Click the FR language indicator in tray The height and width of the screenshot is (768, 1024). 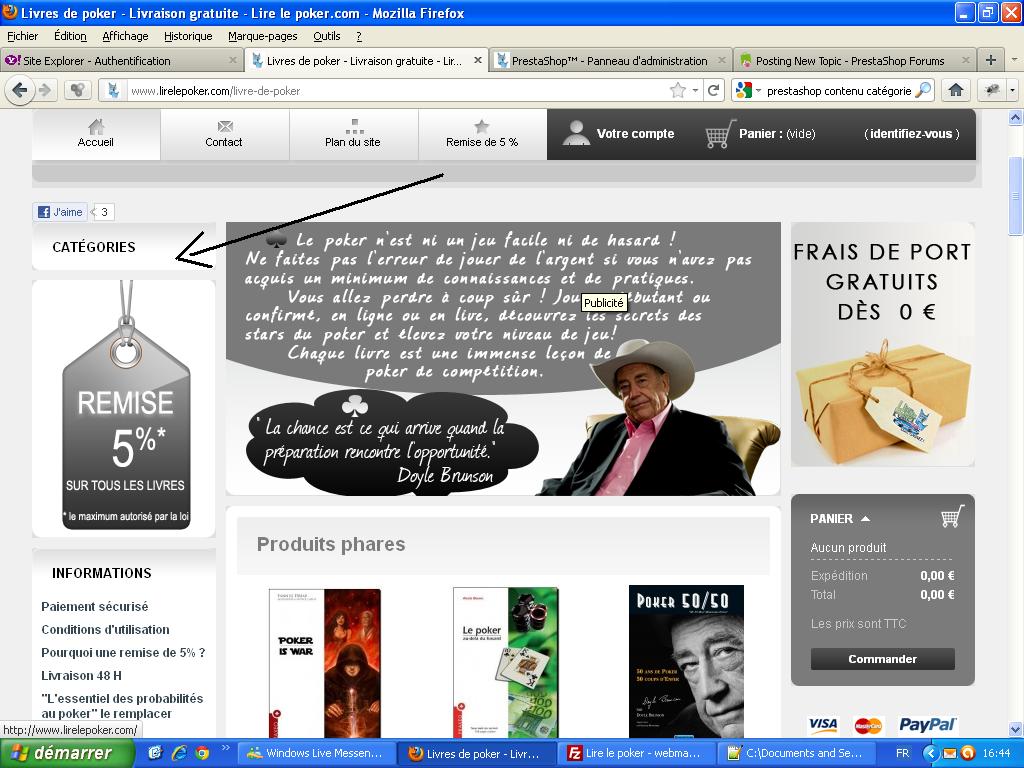[902, 753]
